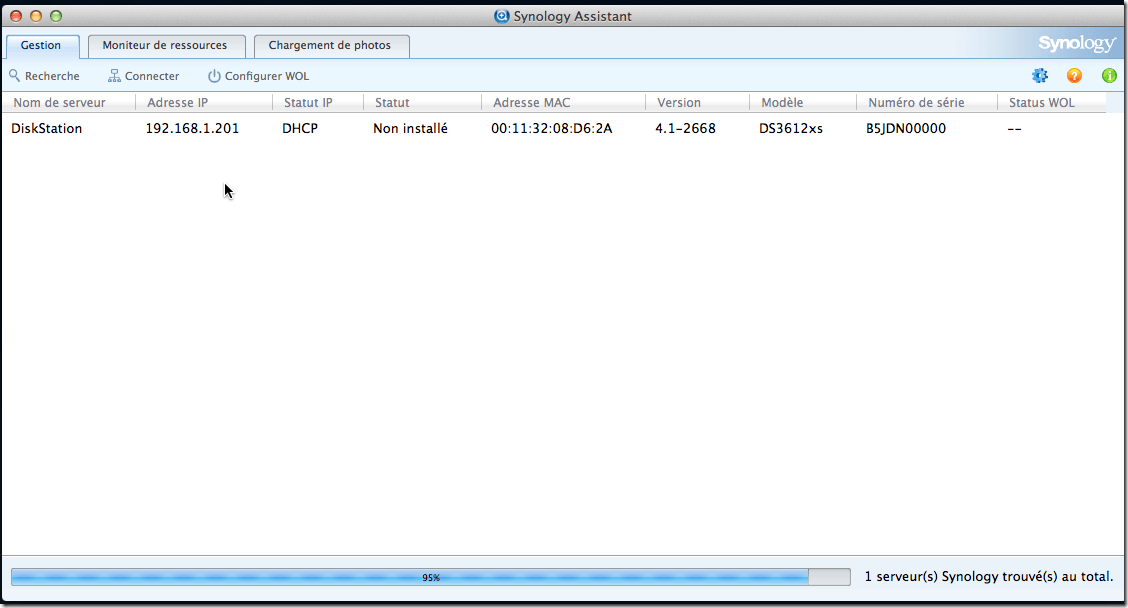Screen dimensions: 1128x608
Task: Open the Chargement de photos tab
Action: click(x=330, y=45)
